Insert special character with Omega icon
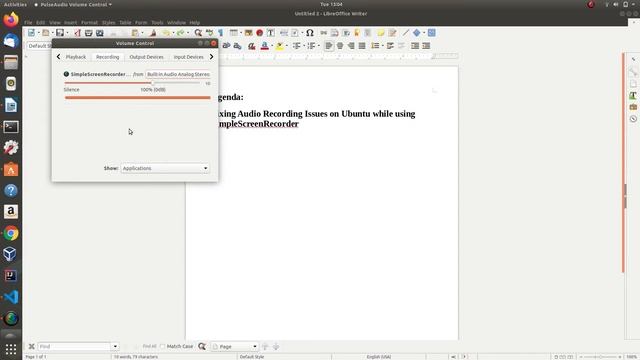Screen dimensions: 640x360 click(310, 33)
